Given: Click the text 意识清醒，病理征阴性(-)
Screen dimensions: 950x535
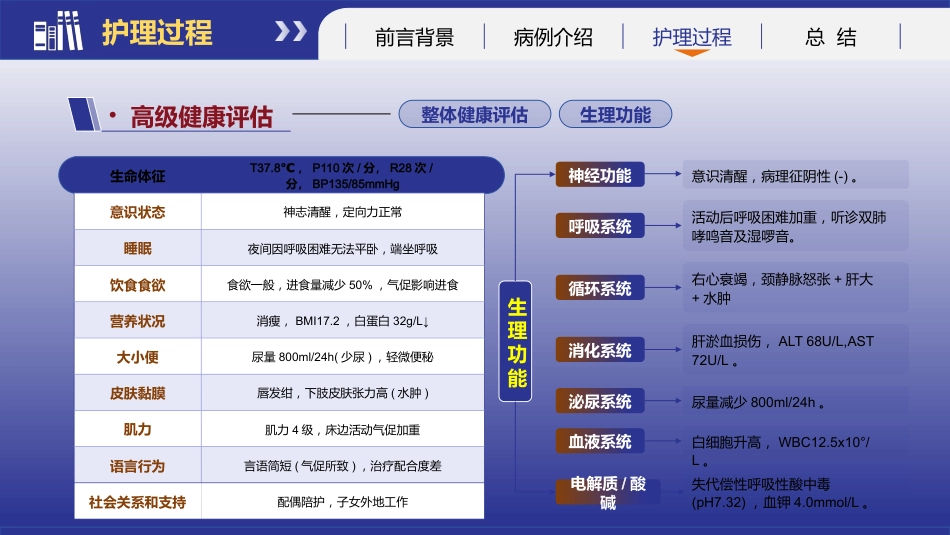Looking at the screenshot, I should (776, 176).
